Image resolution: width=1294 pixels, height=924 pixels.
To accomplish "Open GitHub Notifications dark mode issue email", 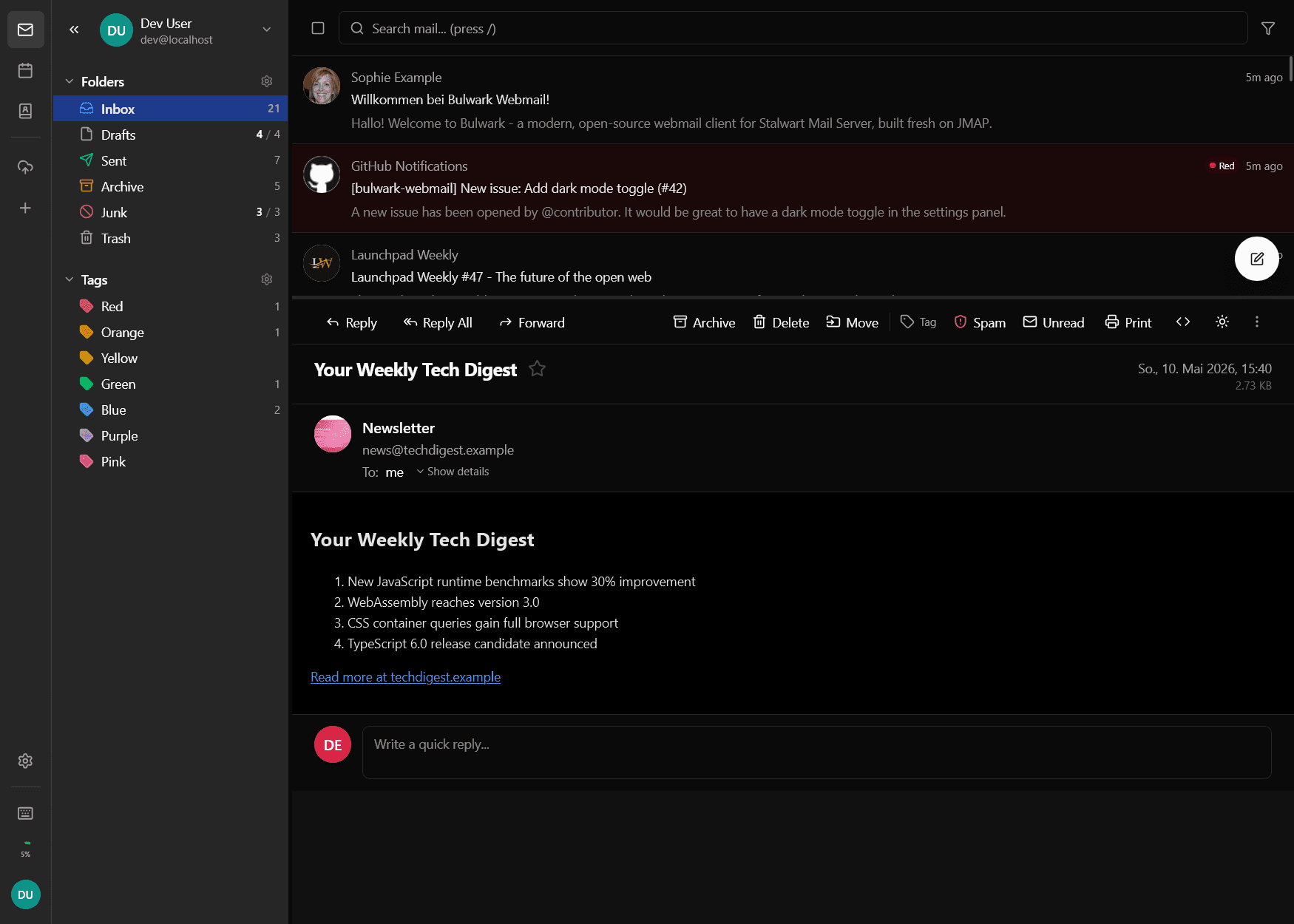I will pos(793,188).
